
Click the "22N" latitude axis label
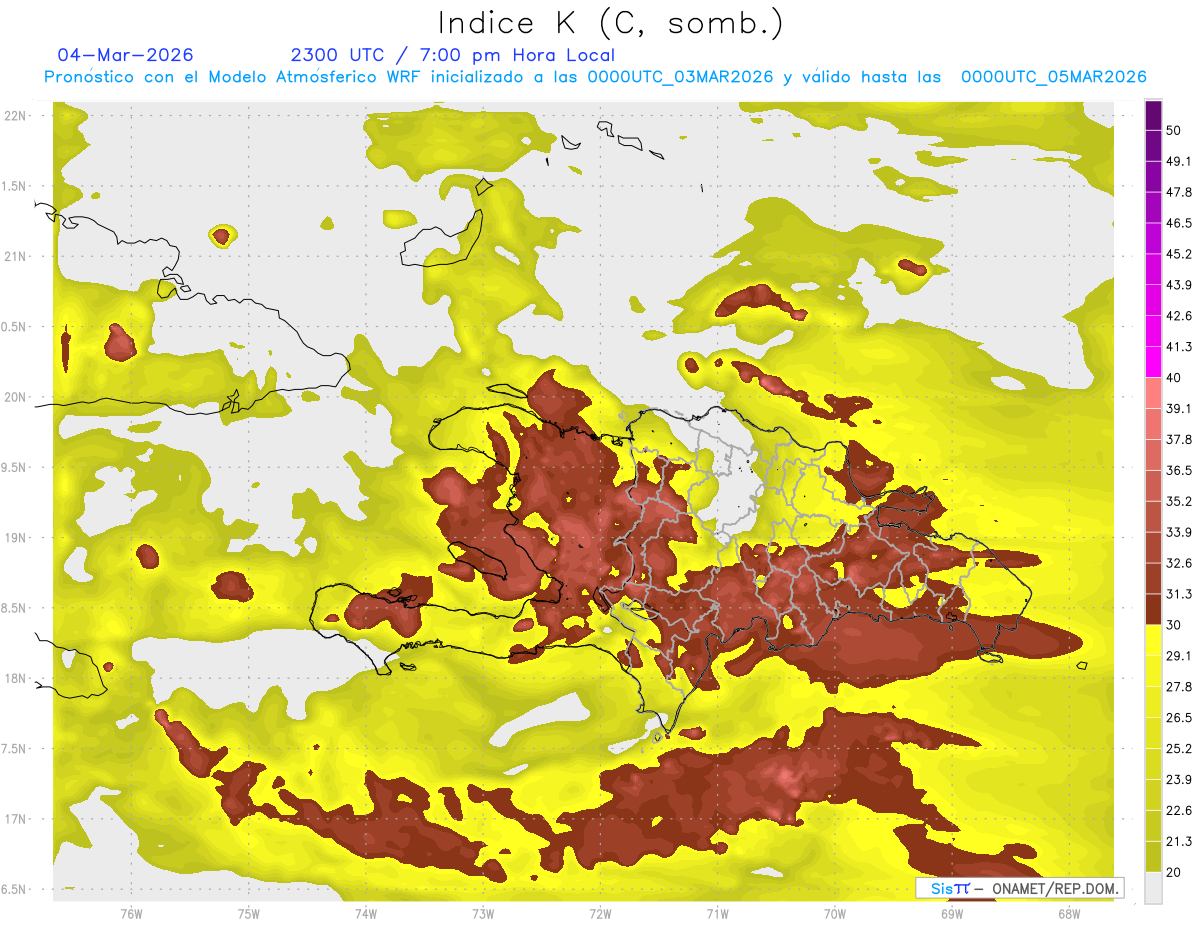[17, 115]
